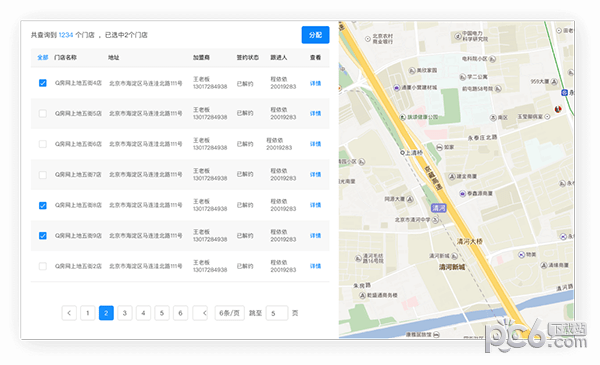Click the 学二公寓 map marker
Viewport: 600px width, 365px height.
pyautogui.click(x=462, y=77)
